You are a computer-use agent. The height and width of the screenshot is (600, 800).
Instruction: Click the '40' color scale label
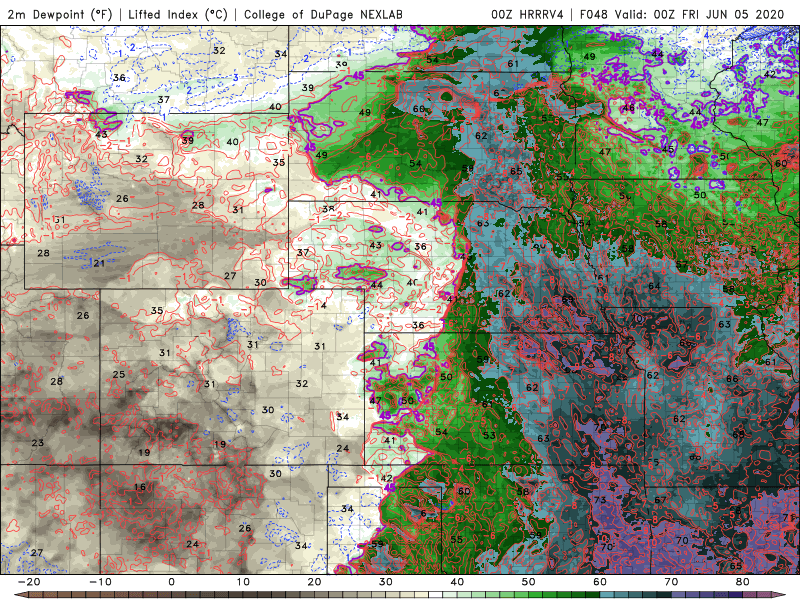pyautogui.click(x=457, y=582)
